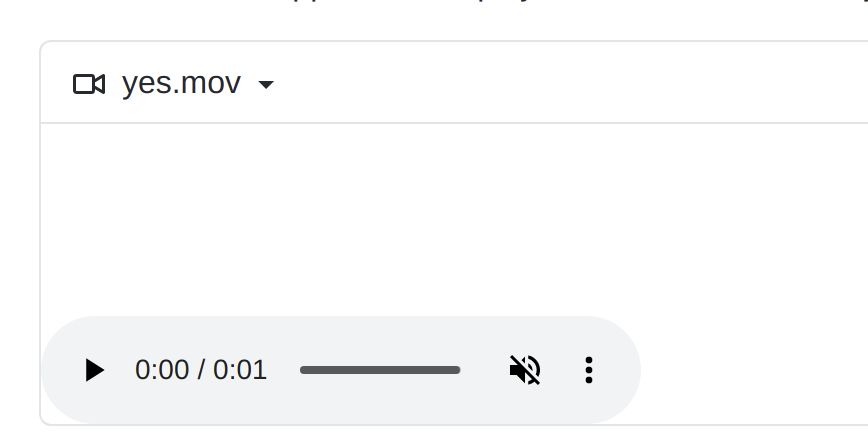Open the three-dot more options menu
The image size is (868, 448).
[588, 370]
